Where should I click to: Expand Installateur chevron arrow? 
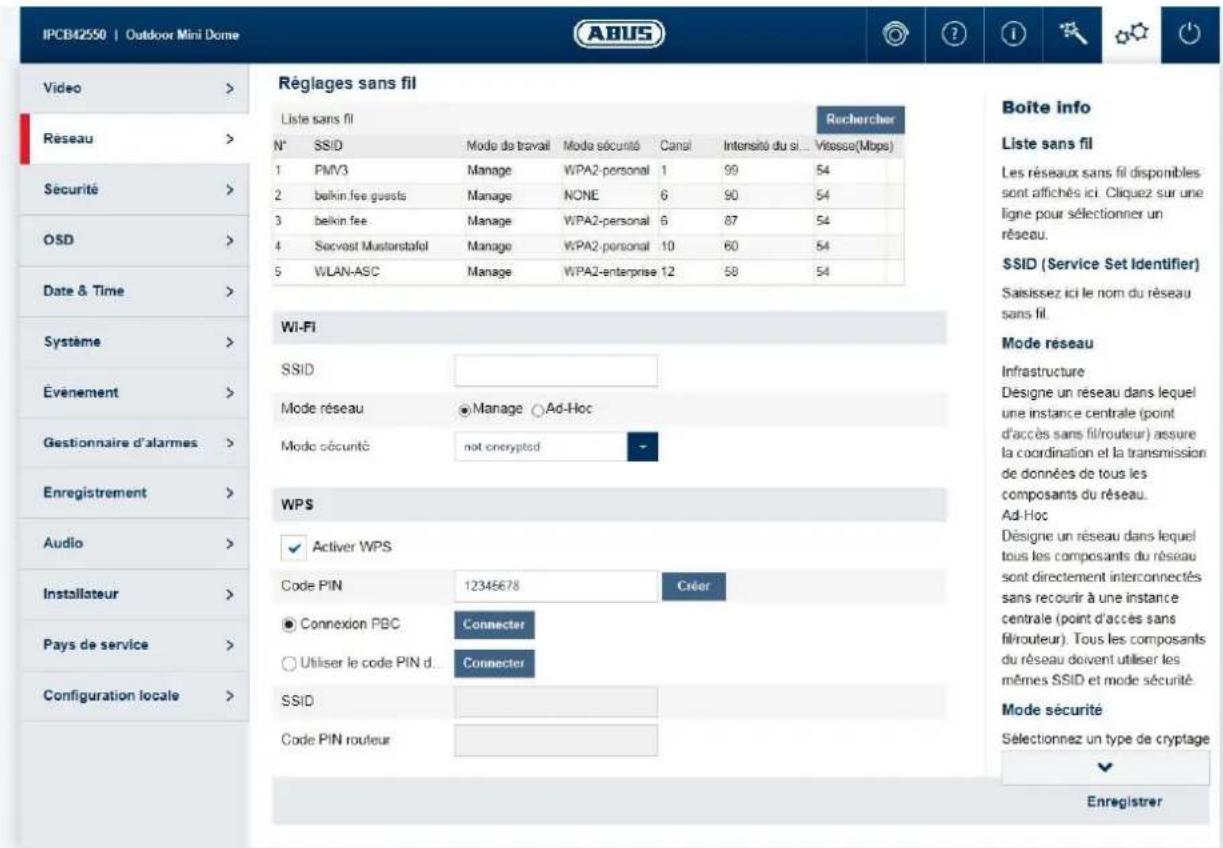click(229, 594)
